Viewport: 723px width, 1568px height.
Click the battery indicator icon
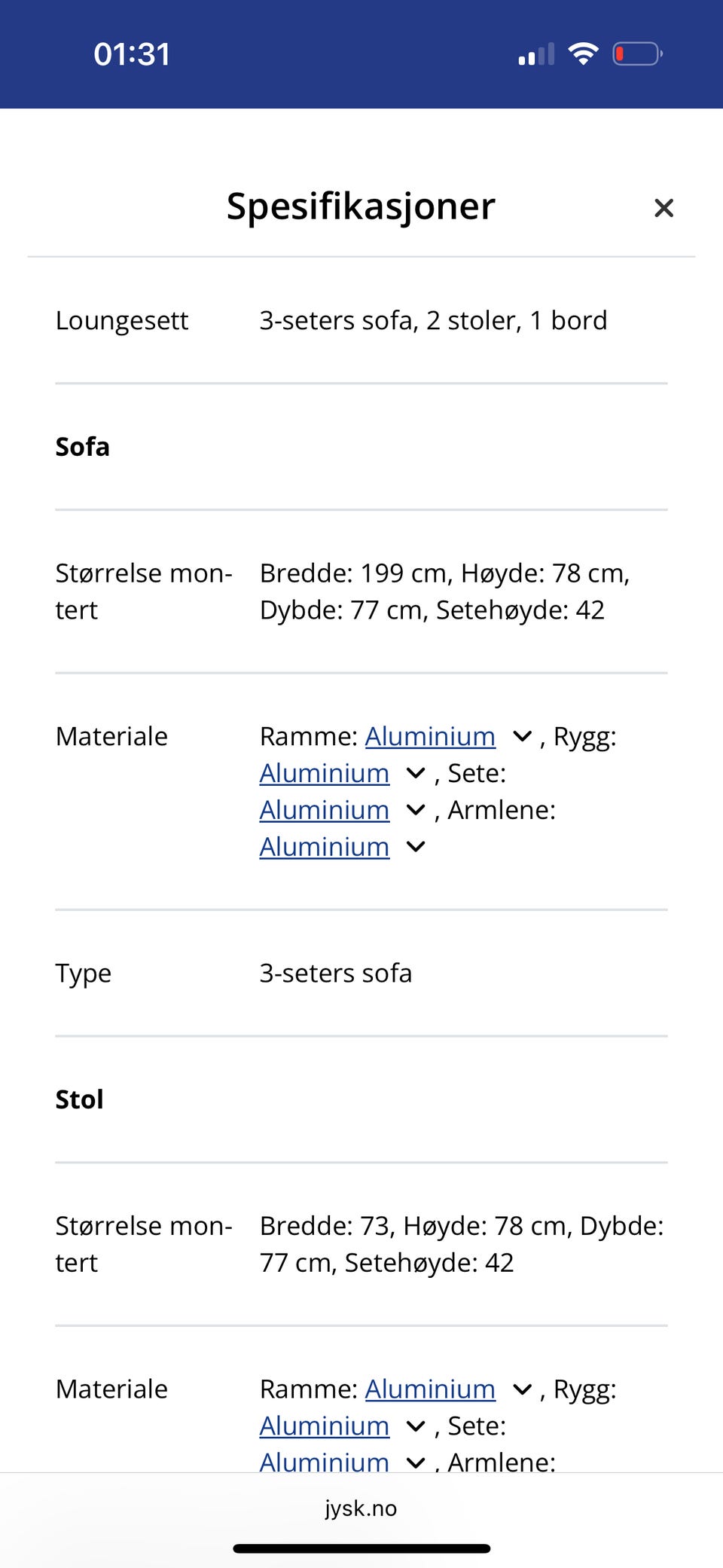coord(636,53)
